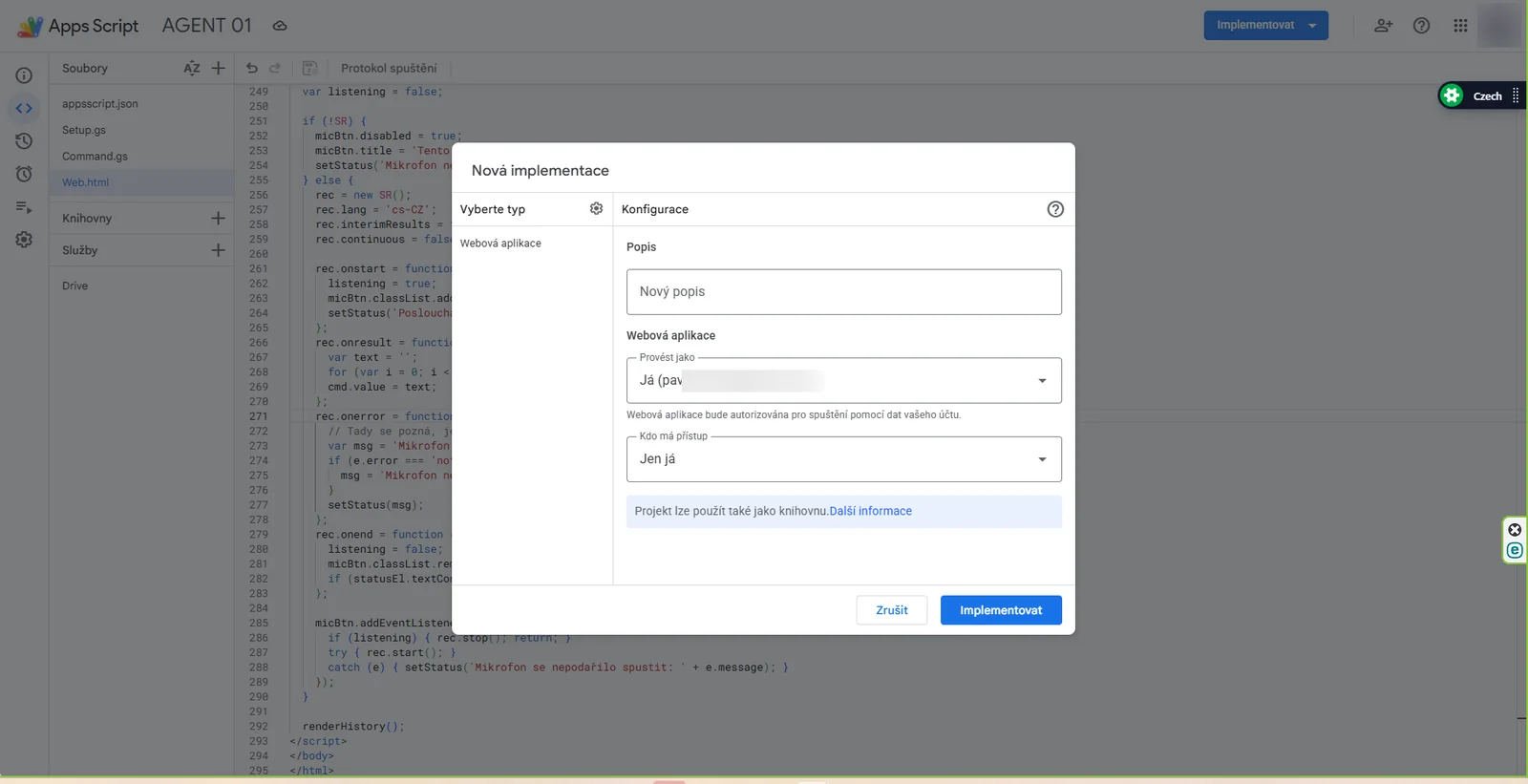This screenshot has height=784, width=1528.
Task: Click the </script> closing tag line
Action: [x=318, y=741]
